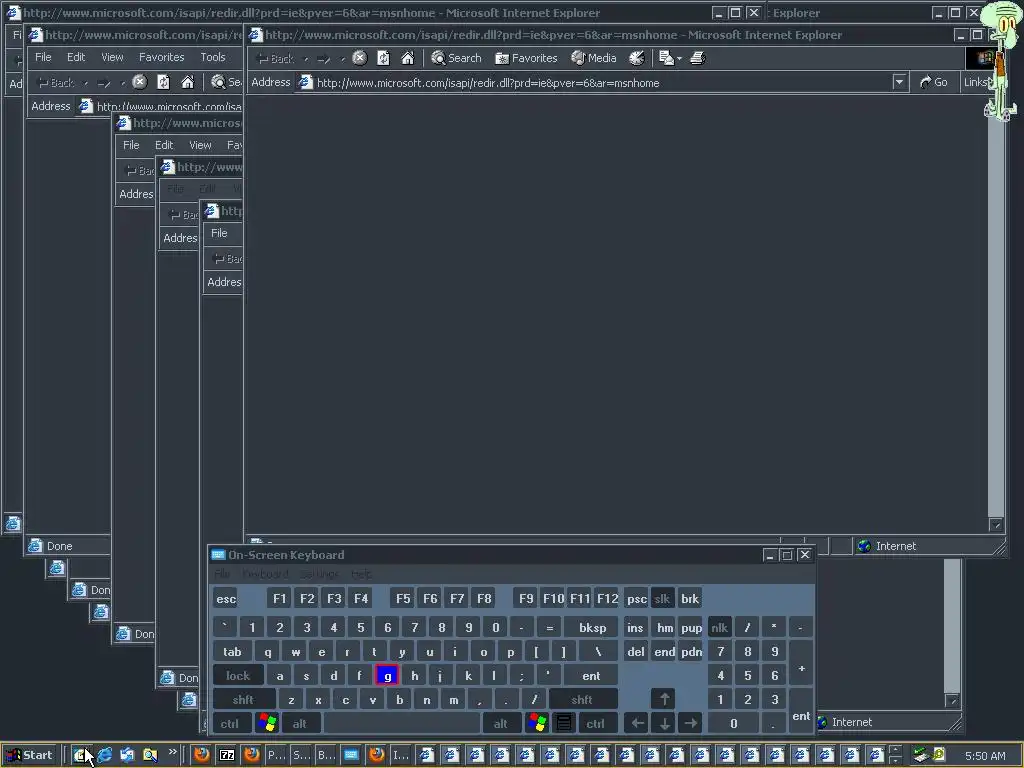Screen dimensions: 1024x768
Task: Open the Search pane in the front IE window
Action: click(x=456, y=58)
